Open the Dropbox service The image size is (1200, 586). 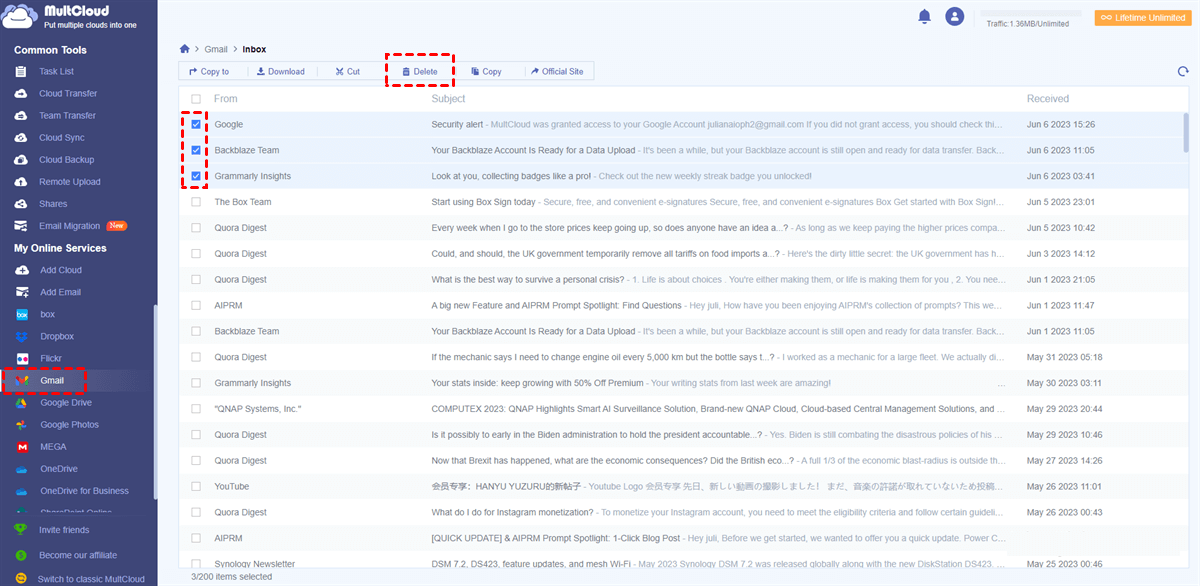pos(57,337)
